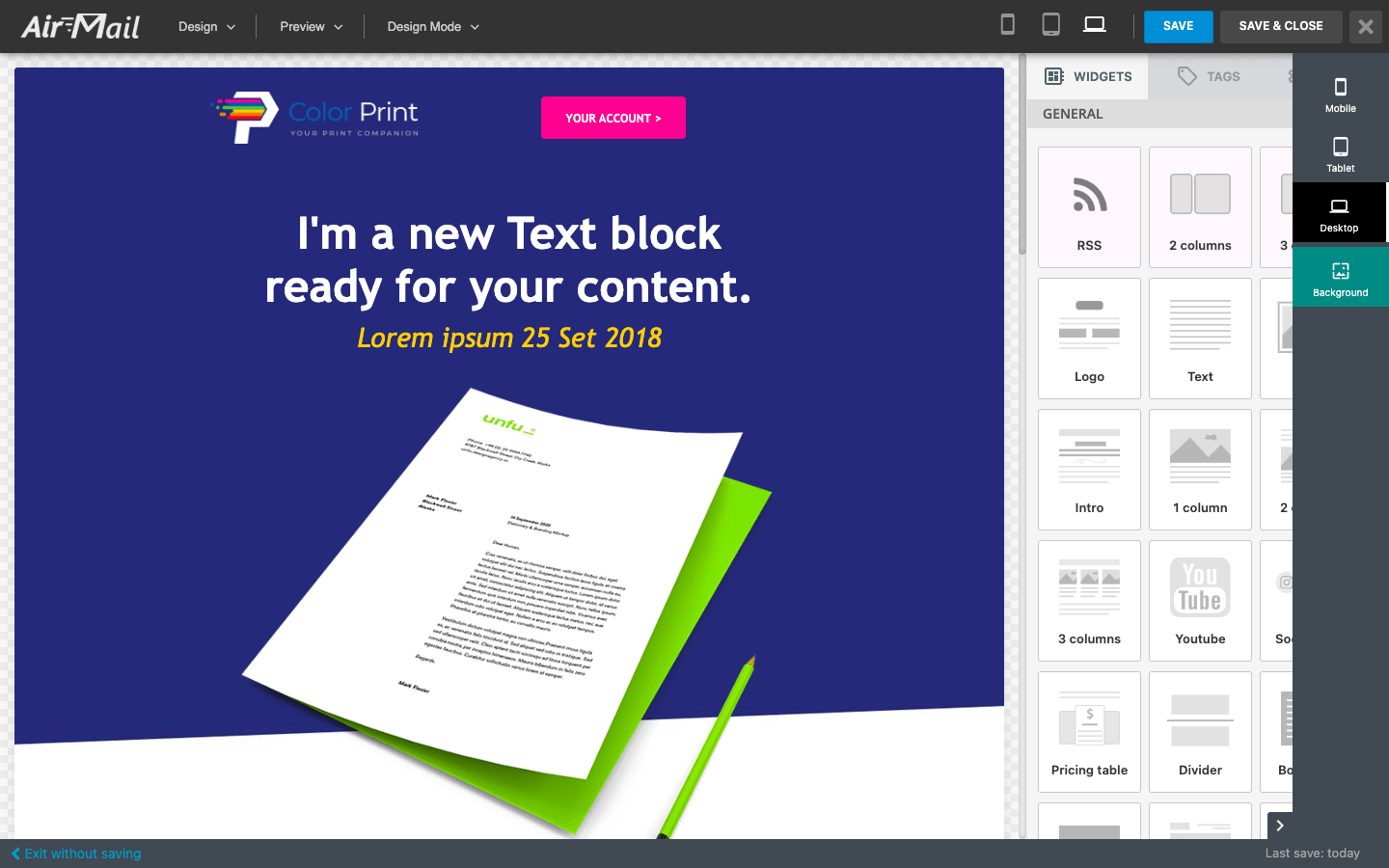Select the RSS widget
This screenshot has height=868, width=1389.
[1089, 207]
